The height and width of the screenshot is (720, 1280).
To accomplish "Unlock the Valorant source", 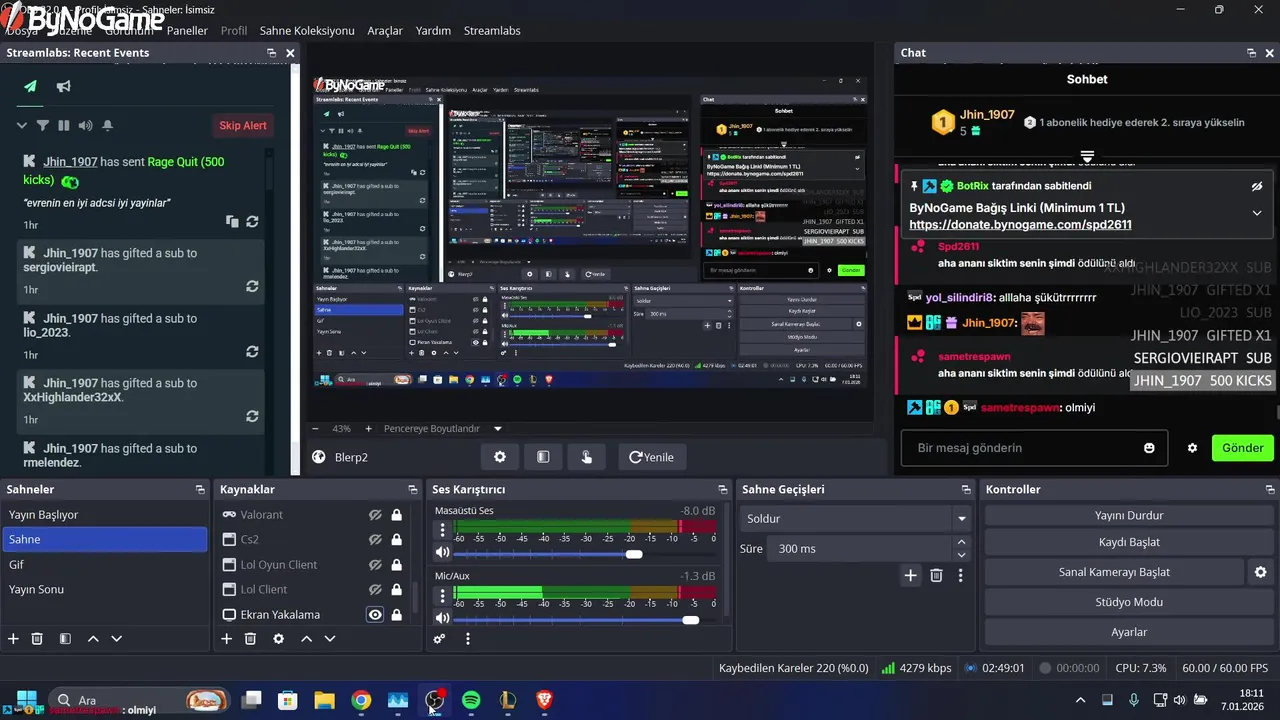I will [397, 515].
